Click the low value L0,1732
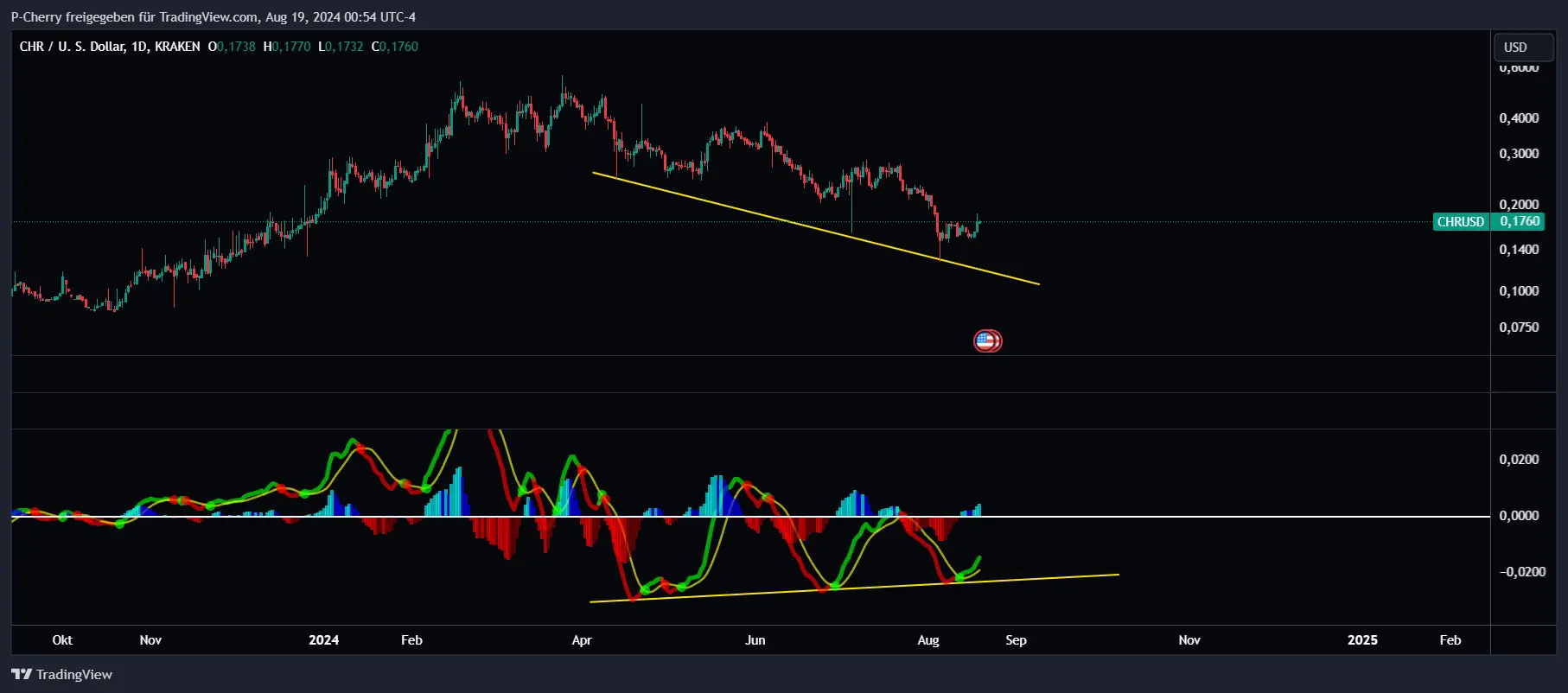 coord(341,47)
